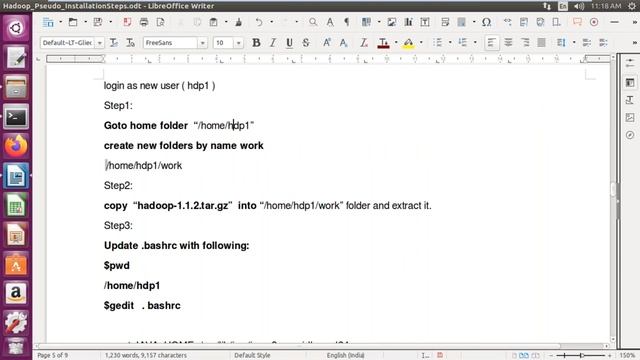Update selected paragraph style
The image size is (640, 360).
[114, 42]
